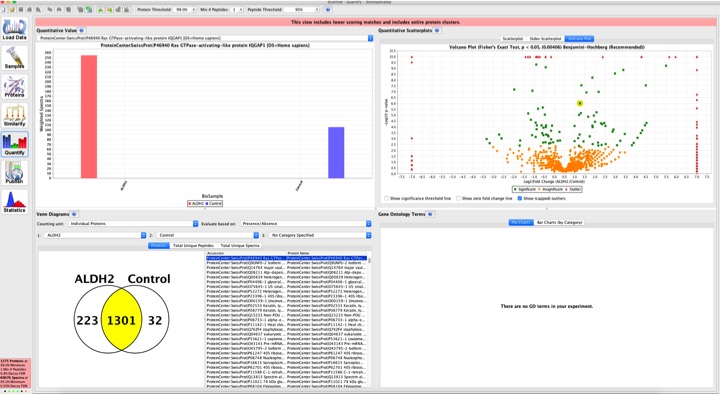Open Venn category 2 dropdown showing Control
Image resolution: width=720 pixels, height=394 pixels.
point(208,235)
